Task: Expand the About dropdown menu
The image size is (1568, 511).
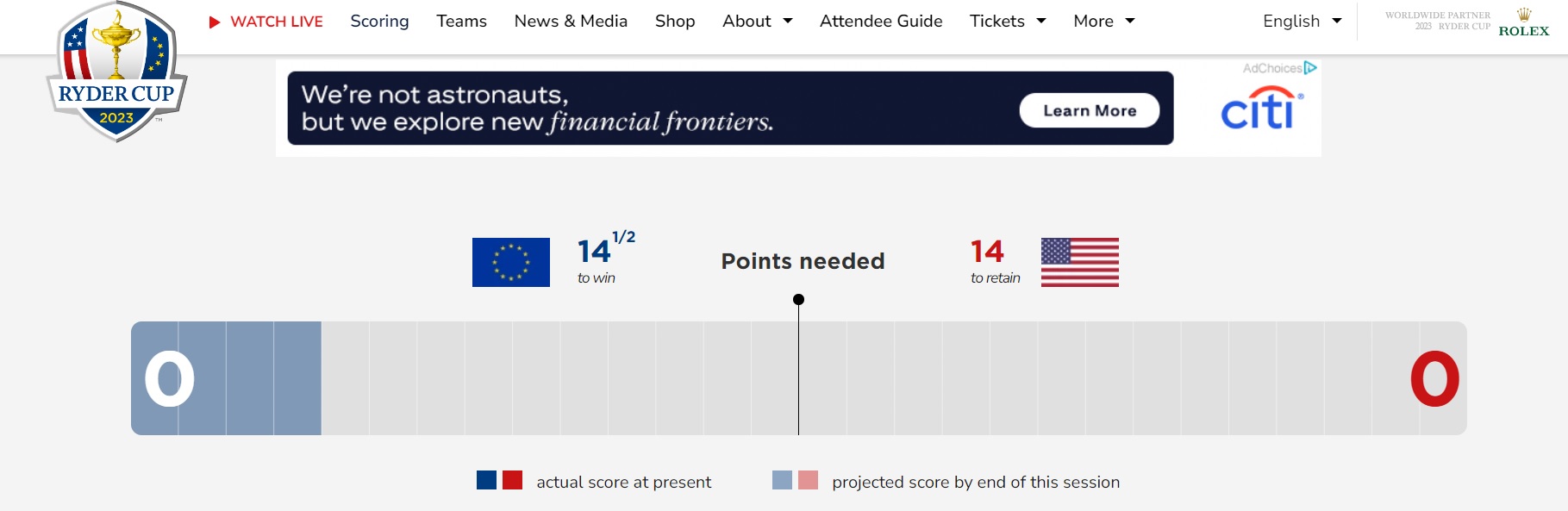Action: (758, 21)
